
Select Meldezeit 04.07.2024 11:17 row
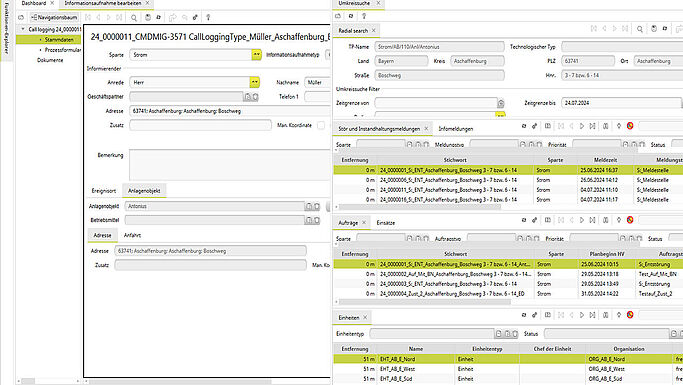point(508,199)
